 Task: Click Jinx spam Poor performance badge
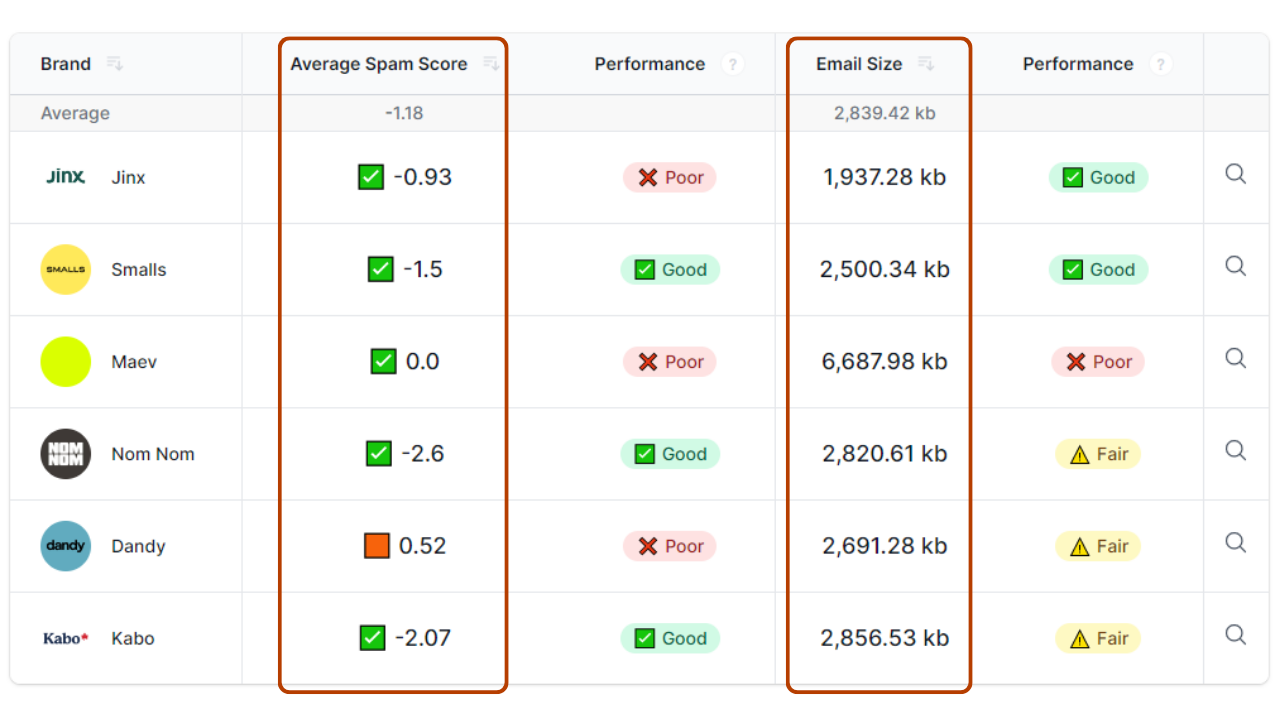[x=670, y=177]
